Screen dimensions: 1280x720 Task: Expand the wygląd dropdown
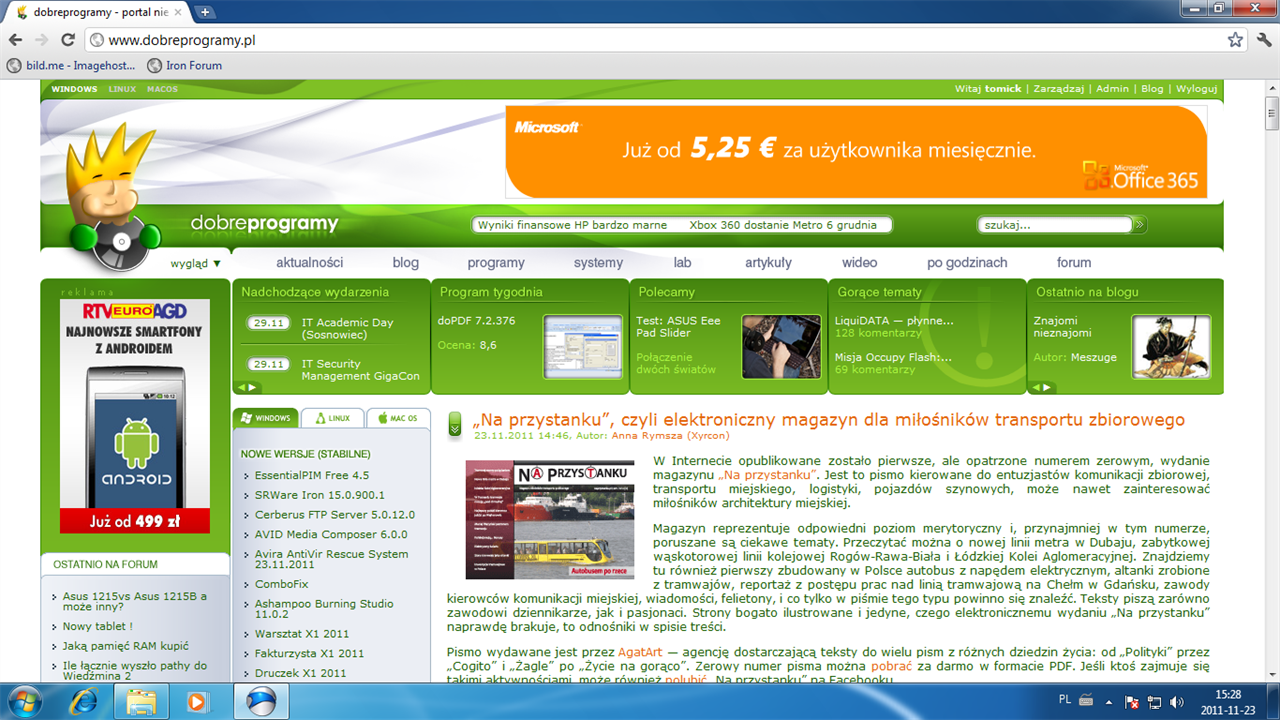196,264
